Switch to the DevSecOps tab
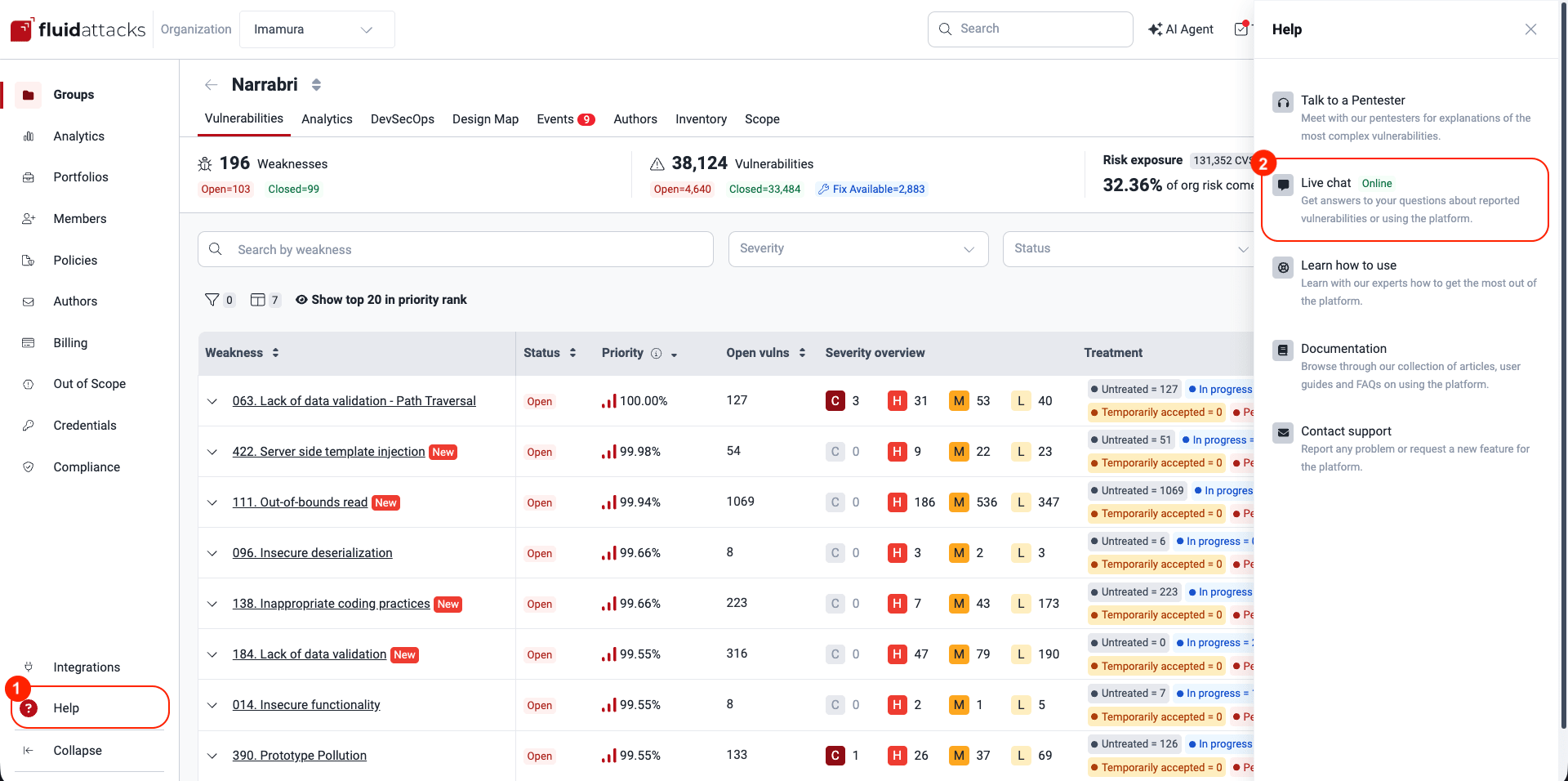The width and height of the screenshot is (1568, 781). [402, 119]
